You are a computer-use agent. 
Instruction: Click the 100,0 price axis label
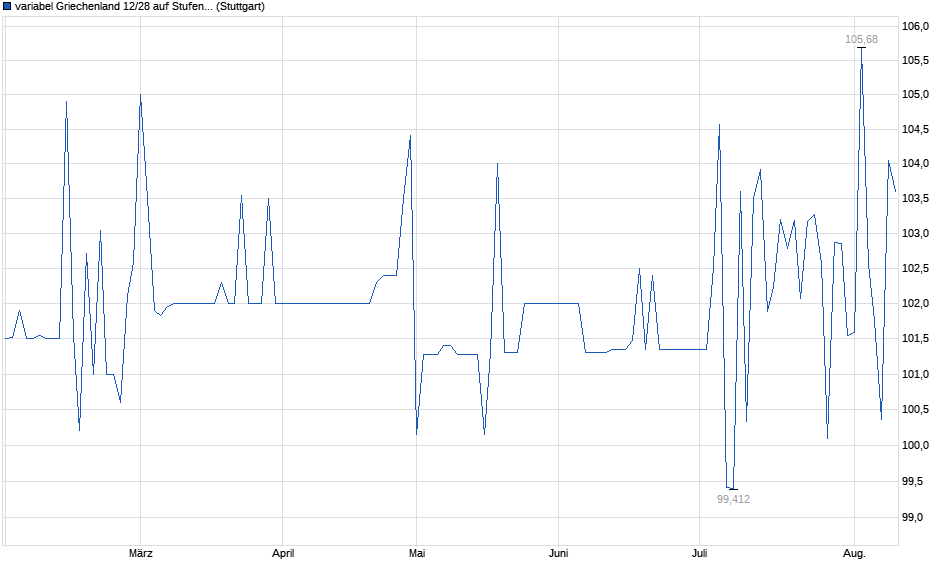click(x=915, y=445)
